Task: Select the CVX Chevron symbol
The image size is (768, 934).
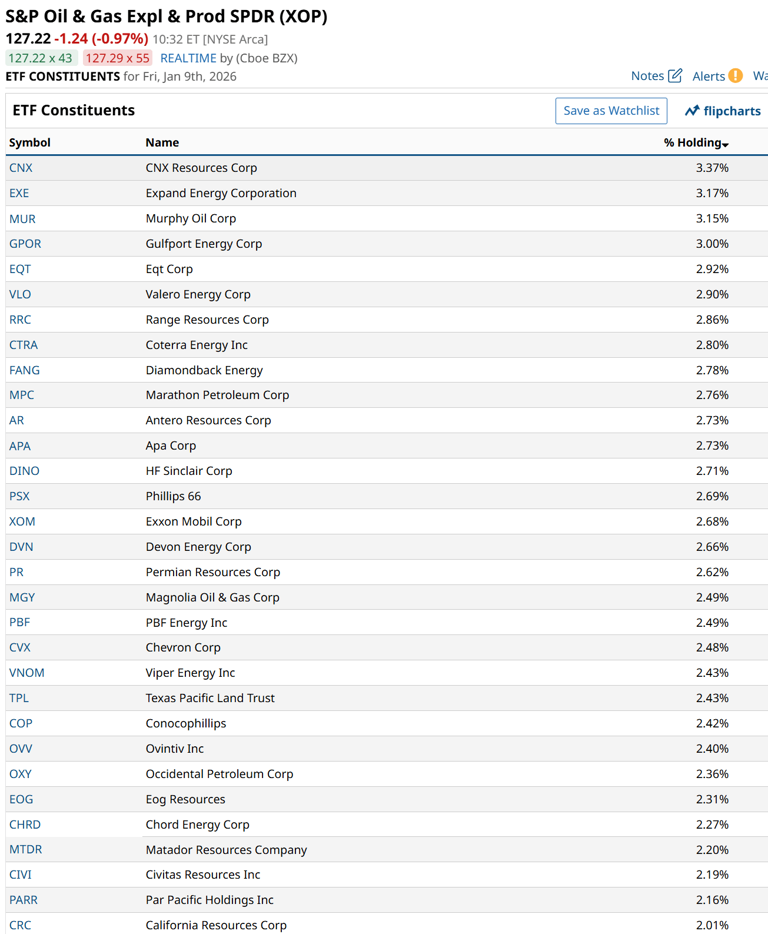Action: 20,647
